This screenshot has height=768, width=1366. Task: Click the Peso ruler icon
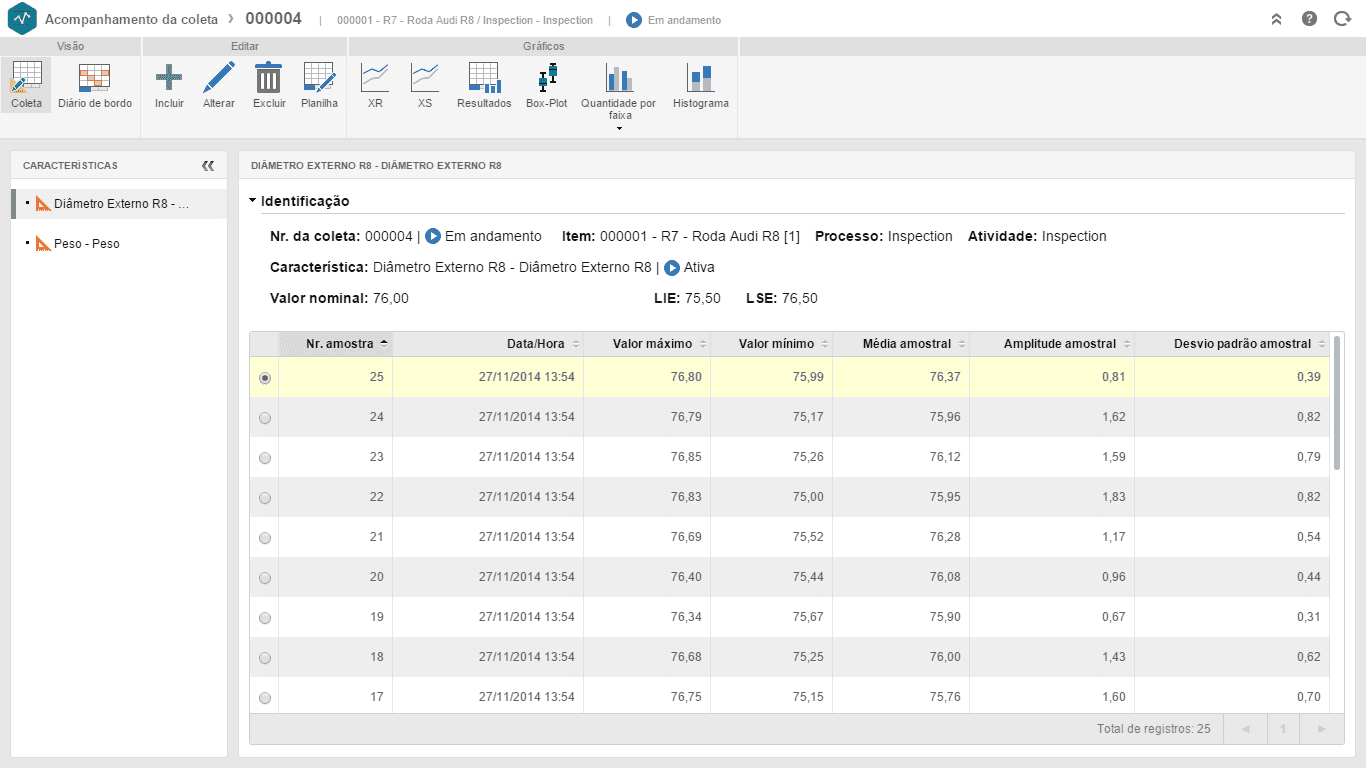pyautogui.click(x=42, y=243)
